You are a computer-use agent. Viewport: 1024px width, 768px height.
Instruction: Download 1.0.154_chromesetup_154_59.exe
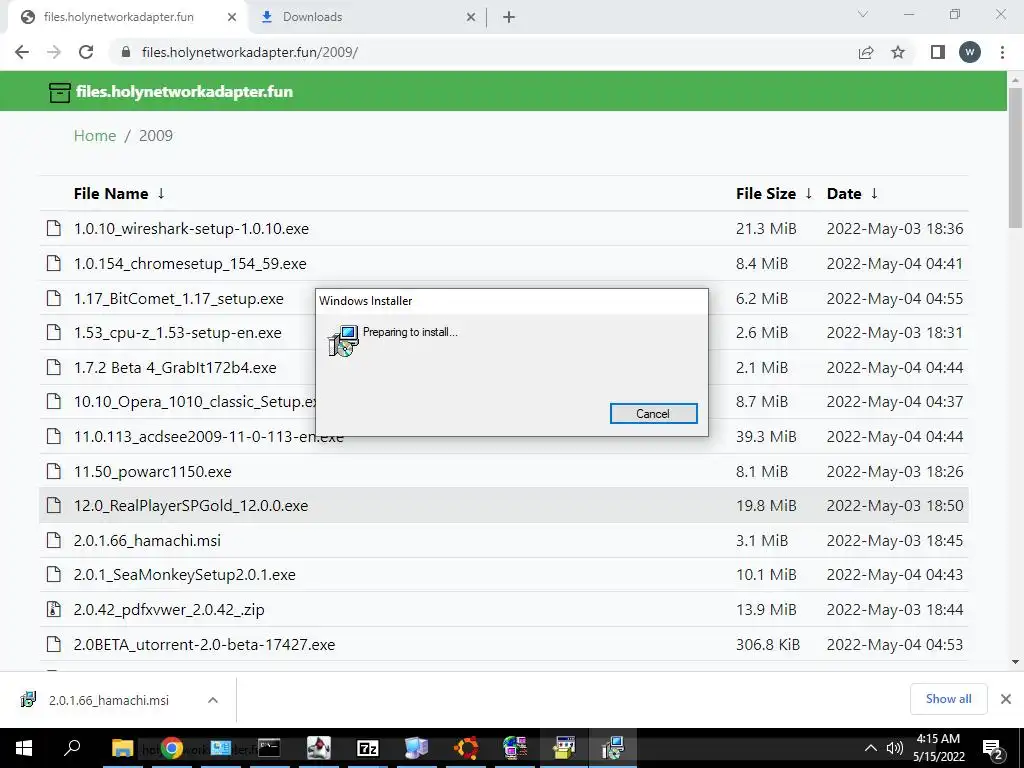tap(190, 264)
